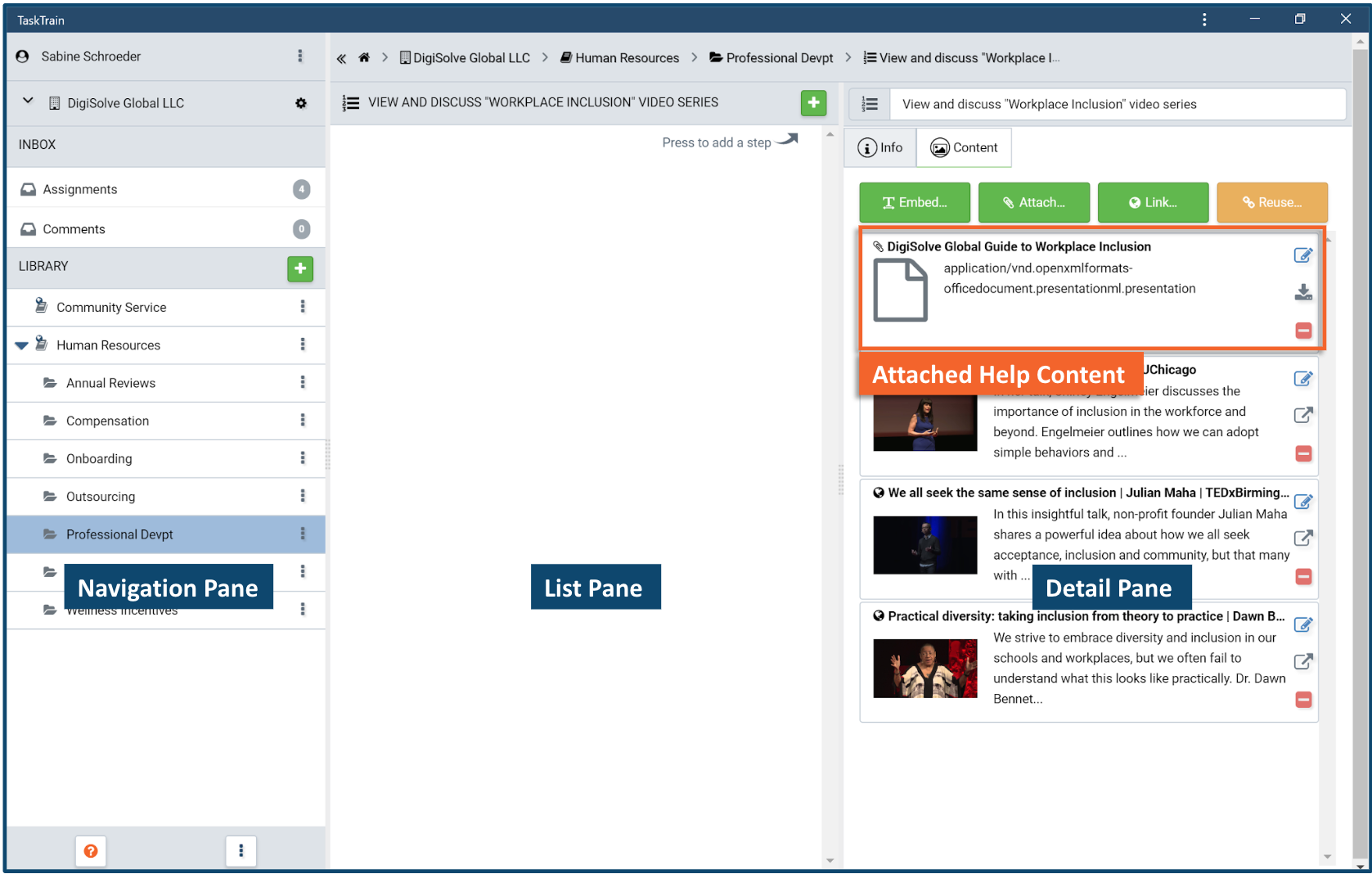This screenshot has width=1372, height=874.
Task: Open the Outsourcing row menu
Action: (303, 496)
